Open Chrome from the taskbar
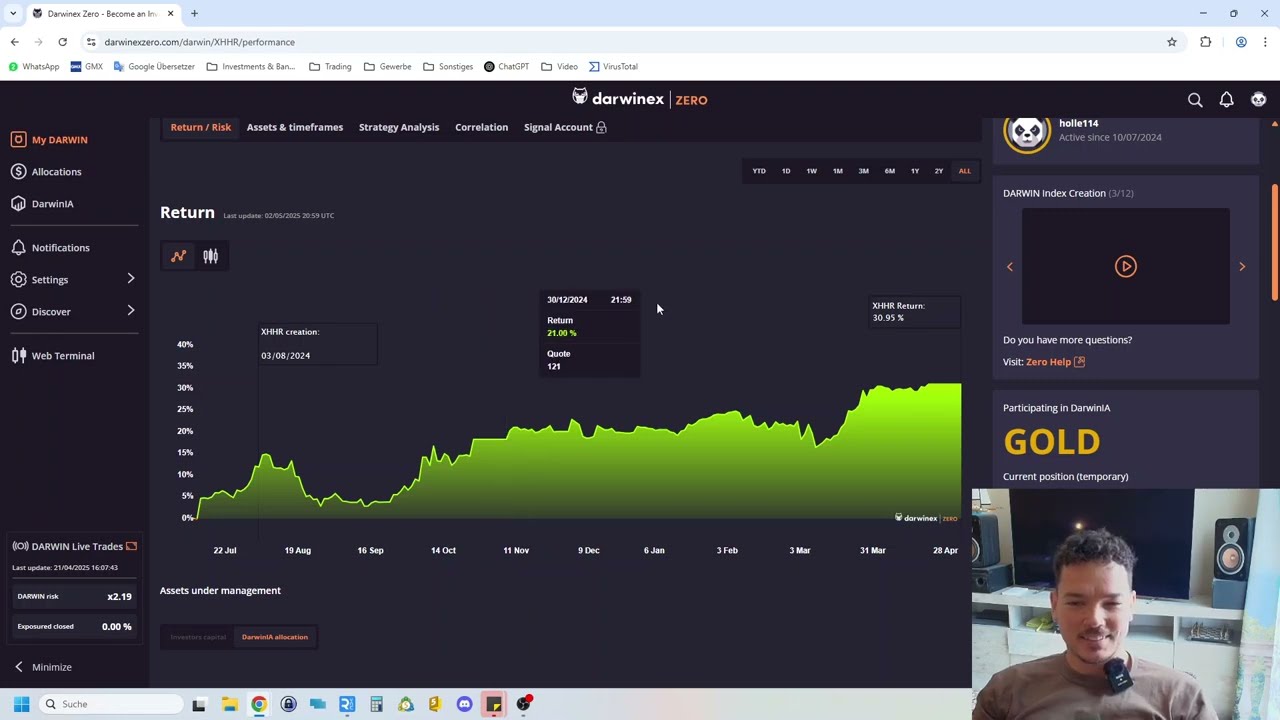The height and width of the screenshot is (720, 1280). tap(259, 704)
